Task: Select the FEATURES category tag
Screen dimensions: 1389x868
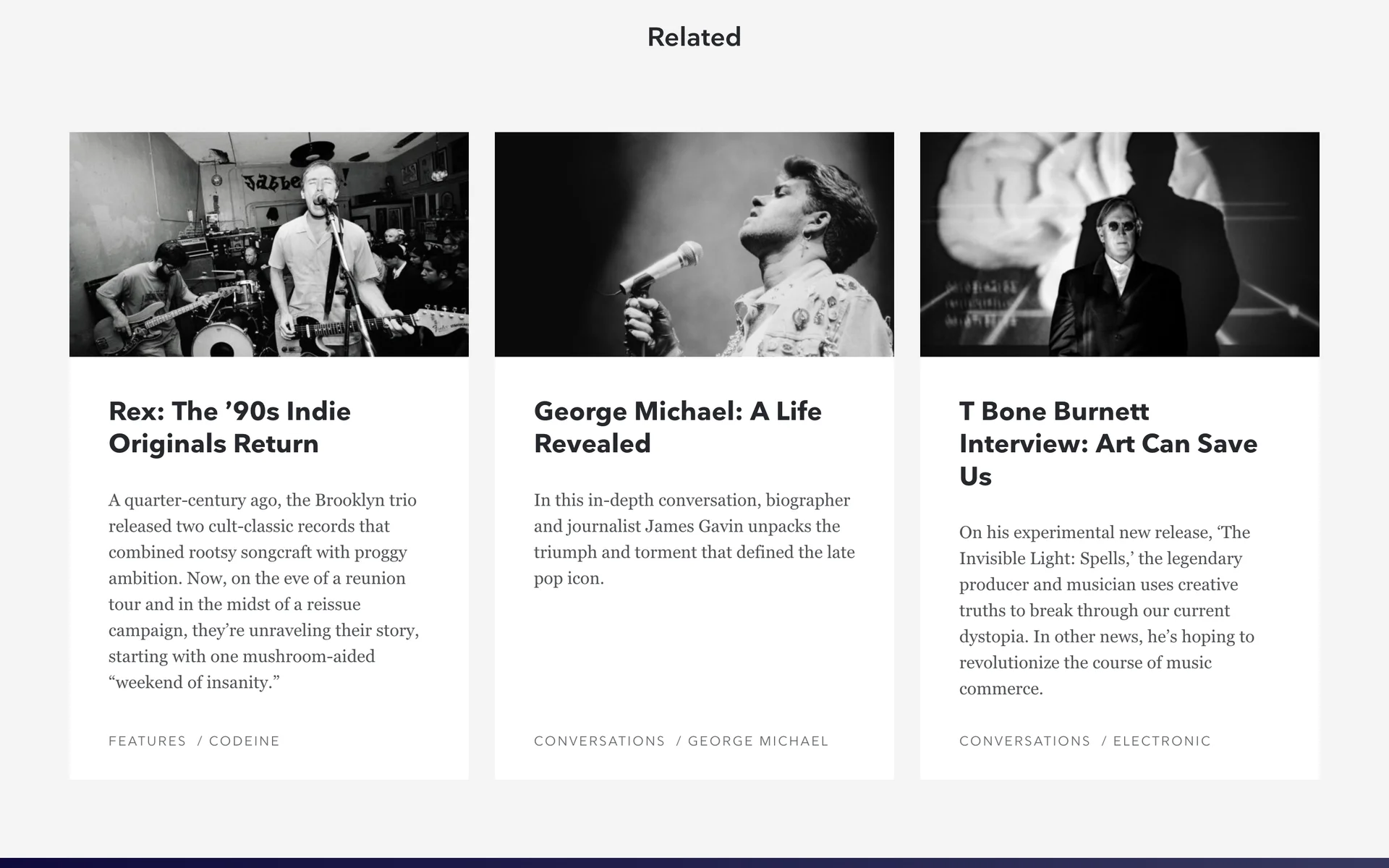Action: tap(147, 741)
